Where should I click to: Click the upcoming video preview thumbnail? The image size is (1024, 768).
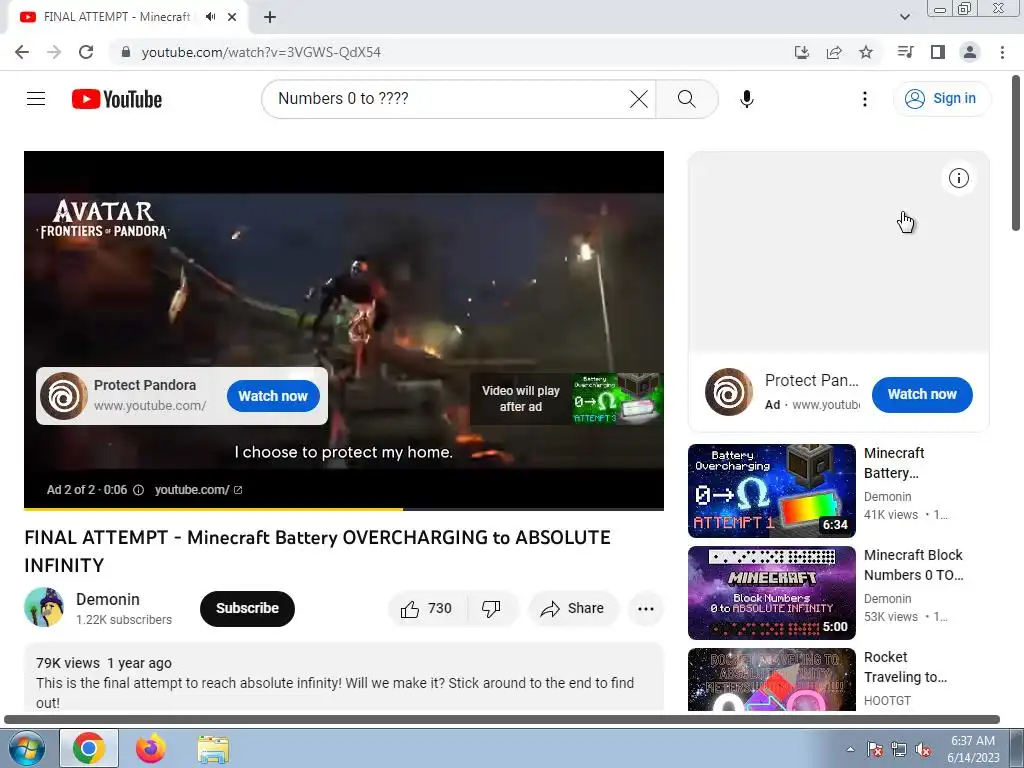tap(616, 398)
